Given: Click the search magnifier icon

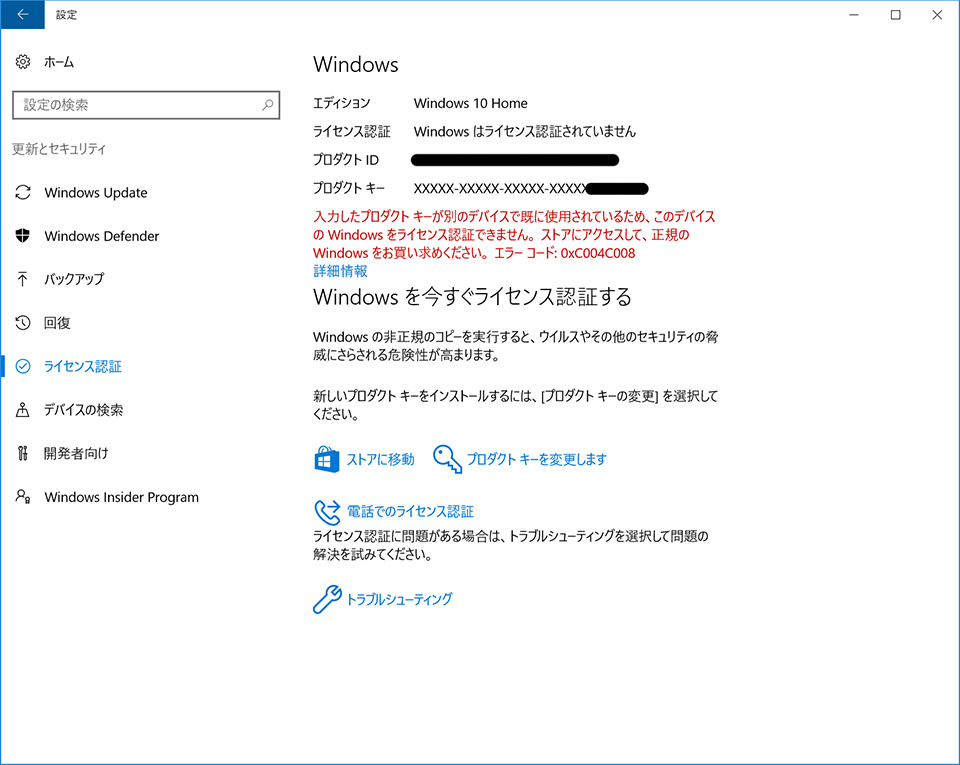Looking at the screenshot, I should [x=268, y=105].
